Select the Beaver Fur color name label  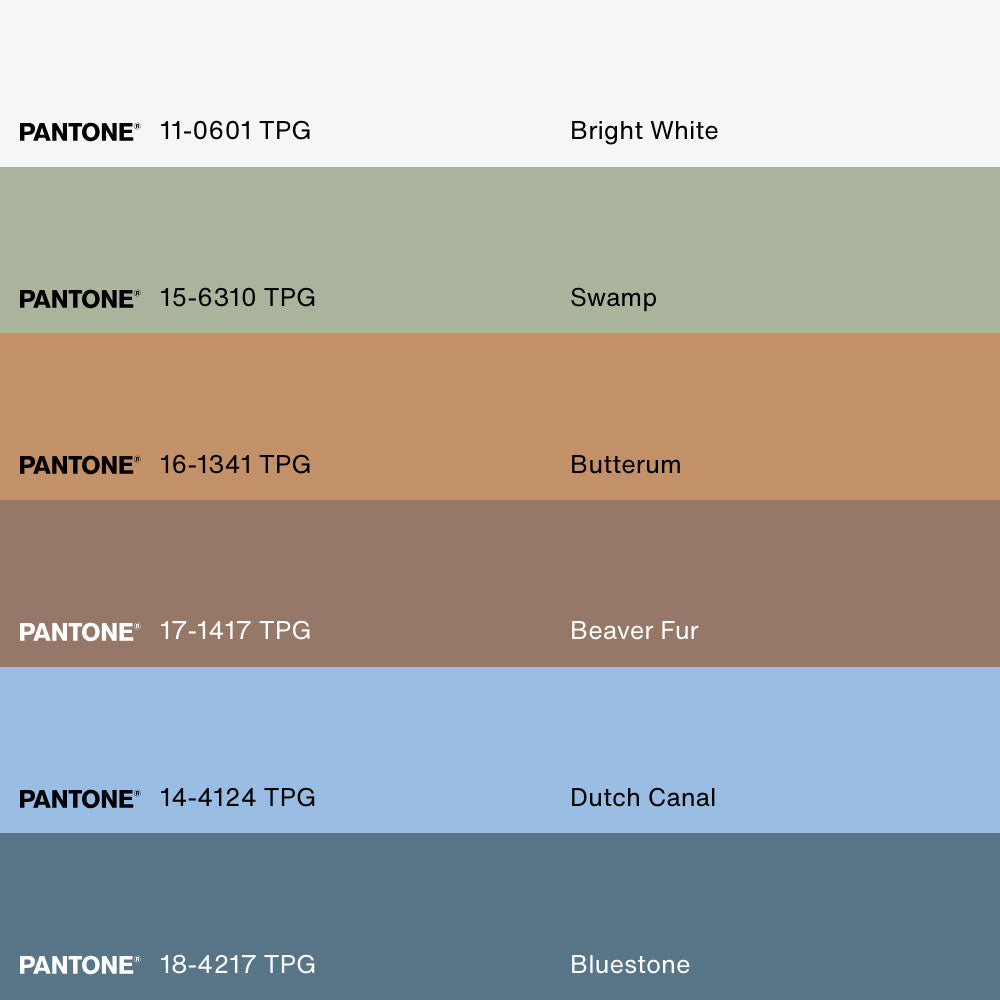coord(634,631)
